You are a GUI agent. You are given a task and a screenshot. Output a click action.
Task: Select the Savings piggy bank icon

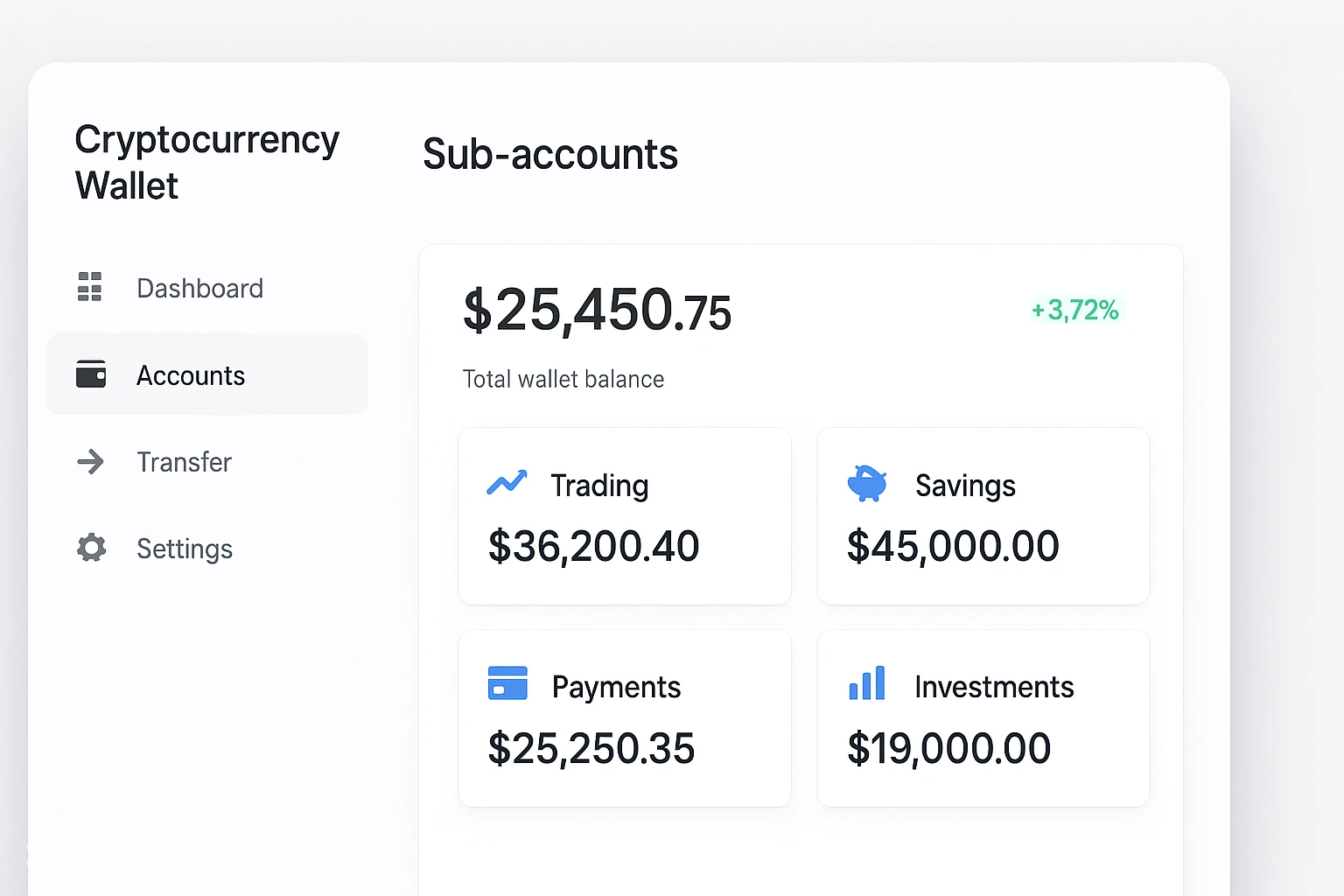coord(867,483)
